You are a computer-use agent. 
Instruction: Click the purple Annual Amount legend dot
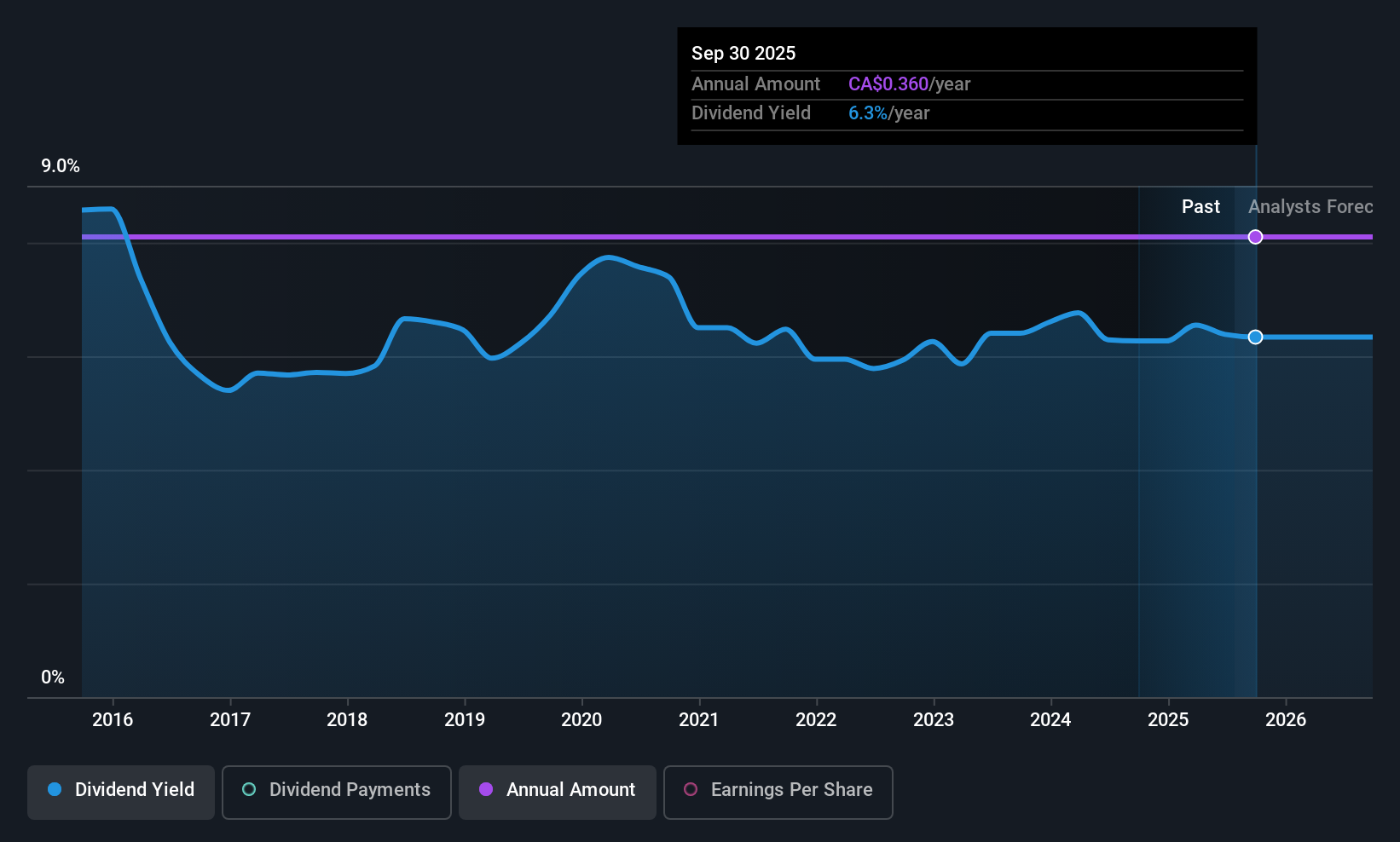[486, 789]
